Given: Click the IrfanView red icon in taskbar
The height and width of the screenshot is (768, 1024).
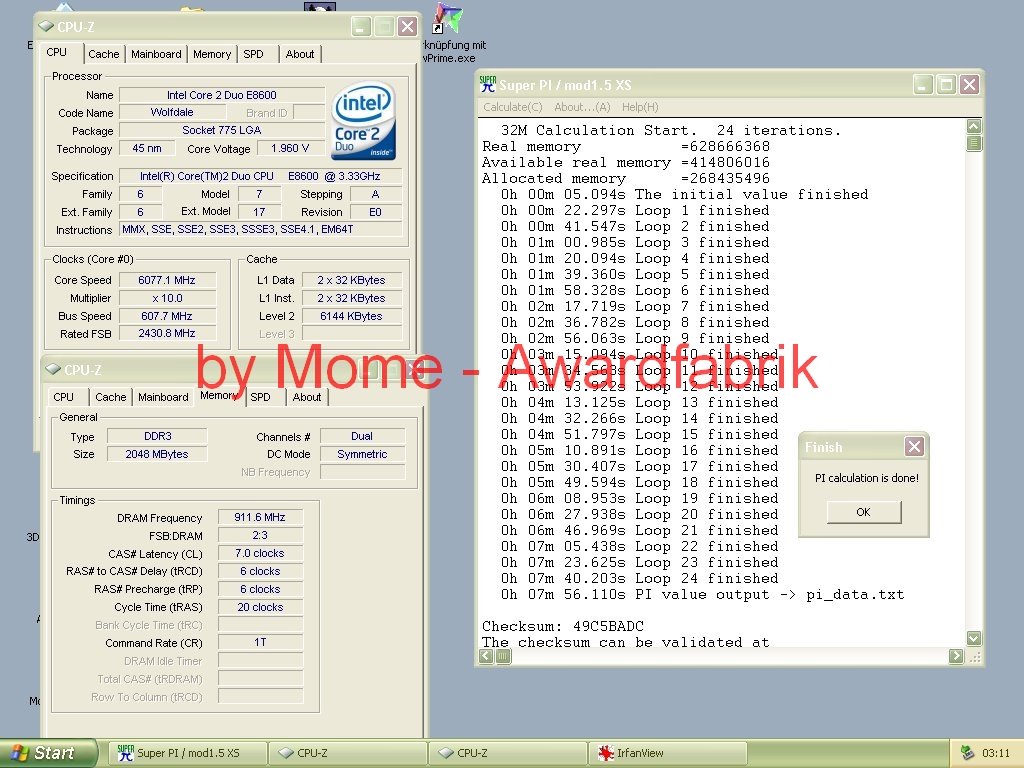Looking at the screenshot, I should [x=606, y=753].
